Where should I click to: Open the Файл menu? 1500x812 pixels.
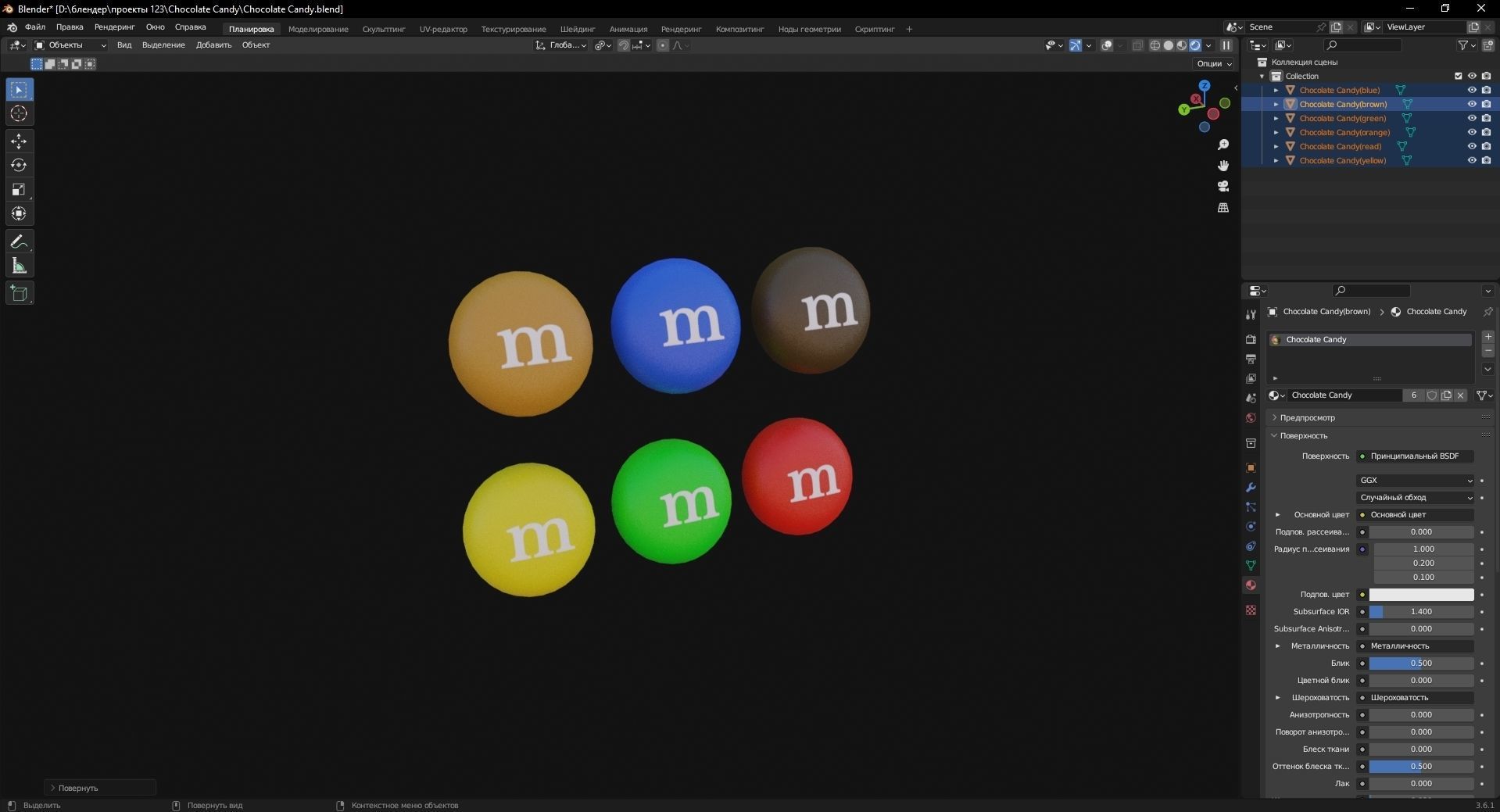coord(35,27)
